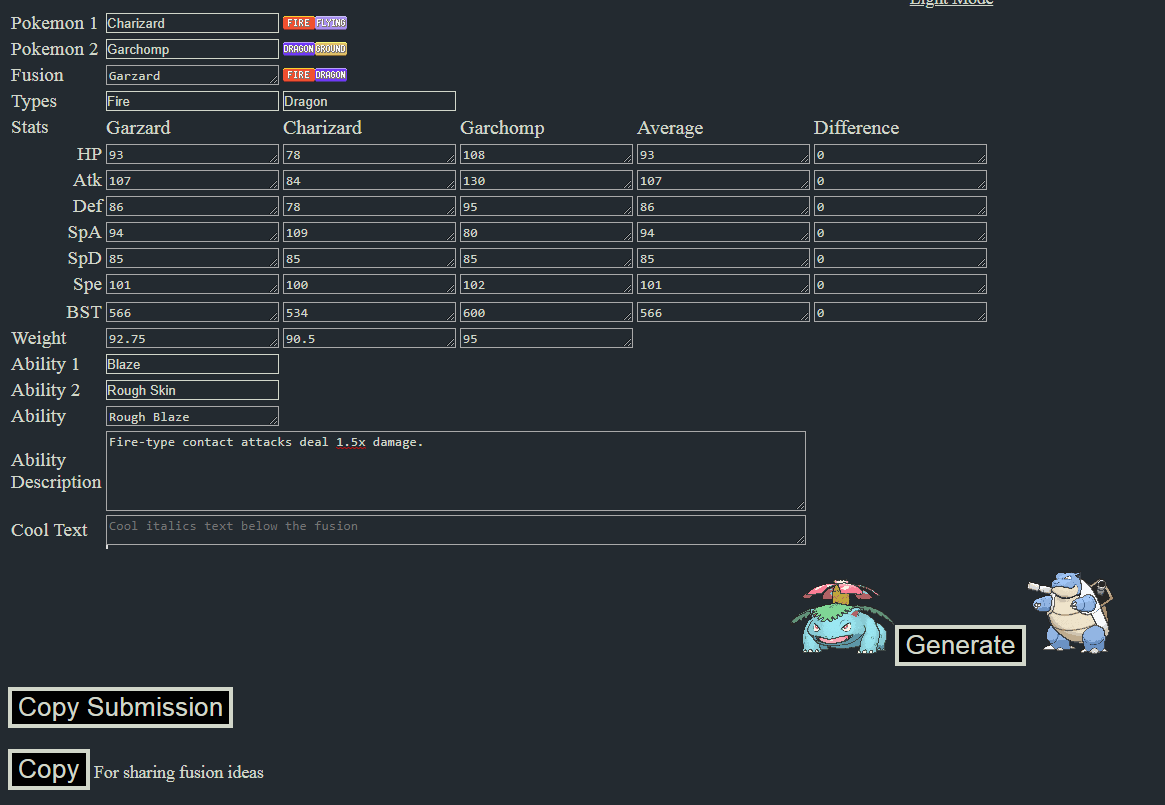Click the Garchomp BST field showing 600
1165x805 pixels.
tap(546, 312)
